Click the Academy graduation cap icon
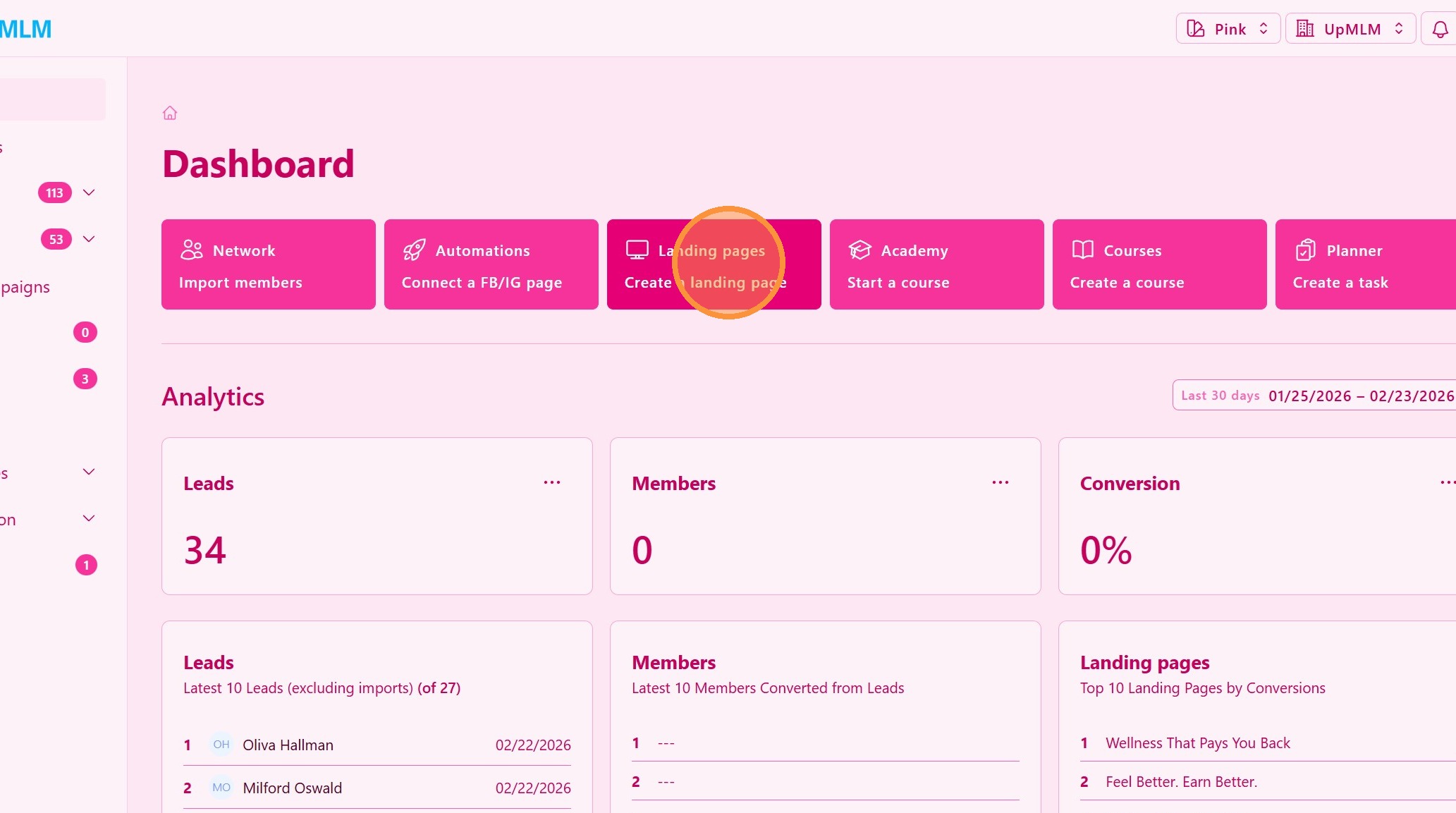This screenshot has width=1456, height=813. 859,250
